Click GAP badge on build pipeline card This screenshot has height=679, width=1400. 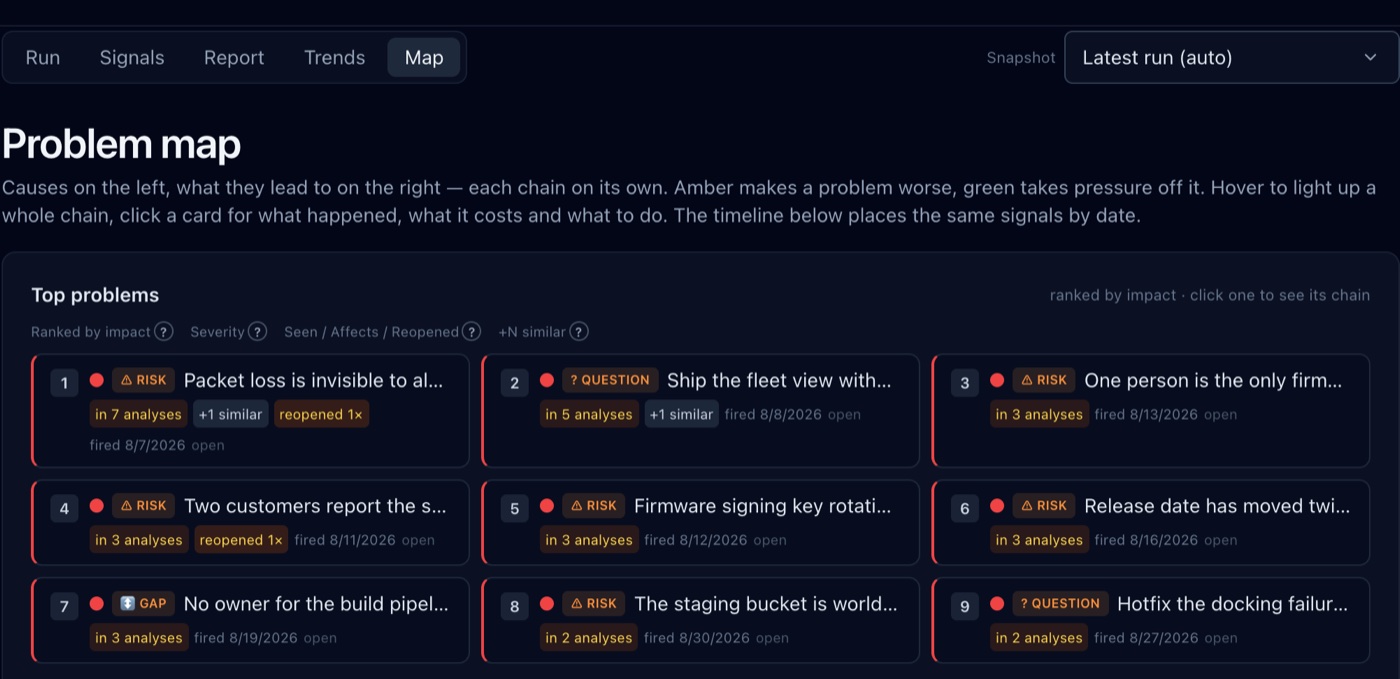coord(143,604)
